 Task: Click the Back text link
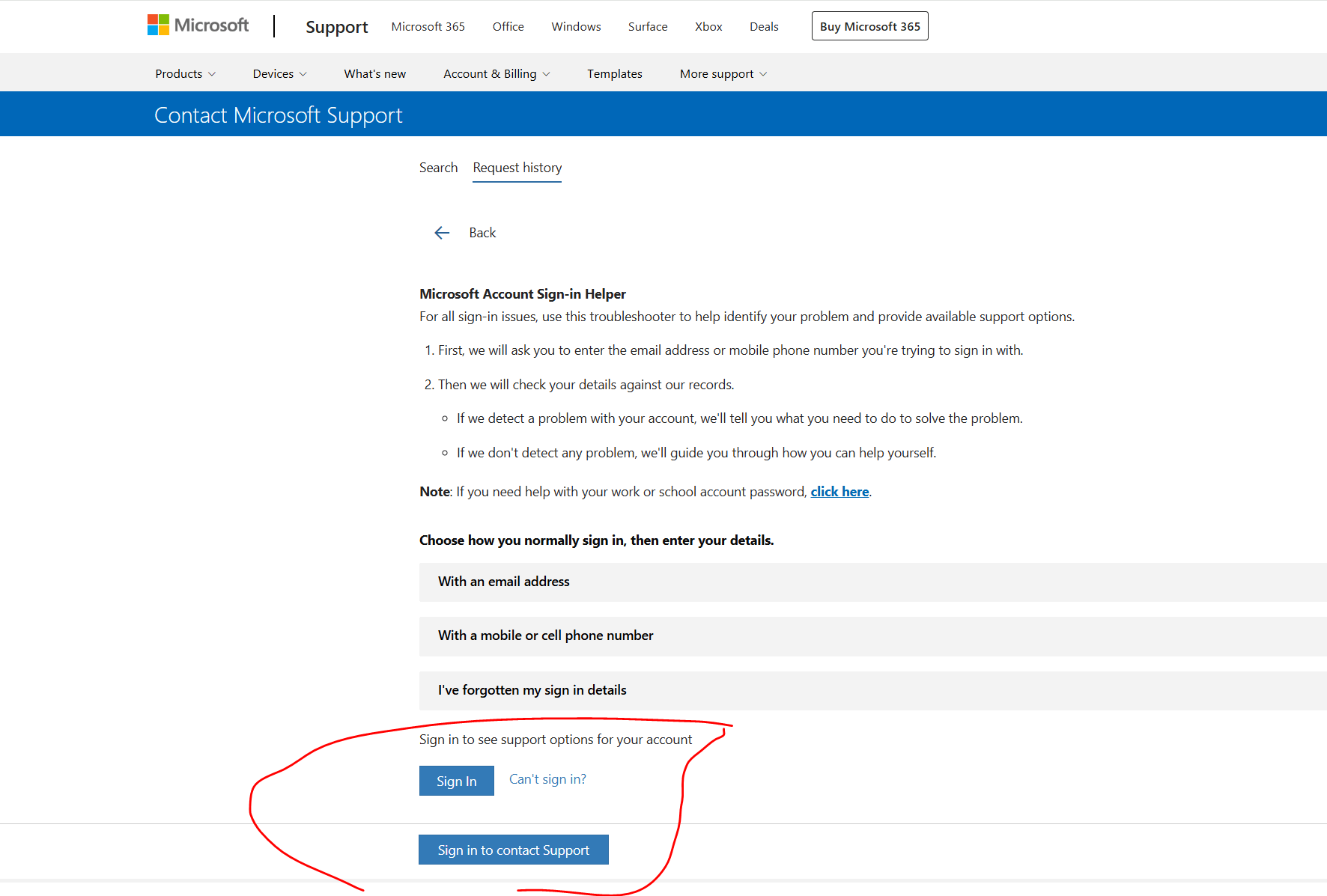pos(482,233)
